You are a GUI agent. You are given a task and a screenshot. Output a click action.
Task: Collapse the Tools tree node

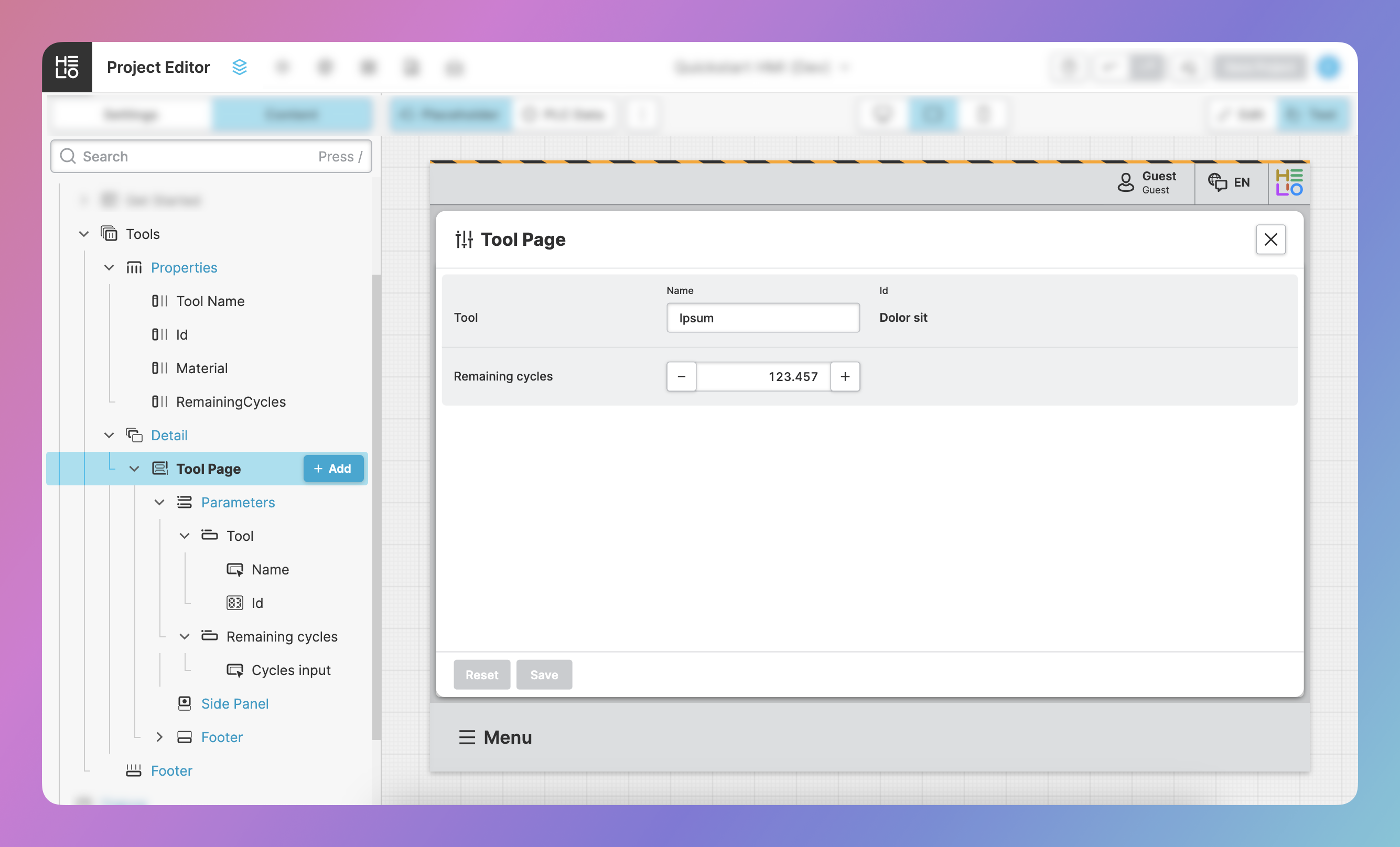click(x=83, y=234)
